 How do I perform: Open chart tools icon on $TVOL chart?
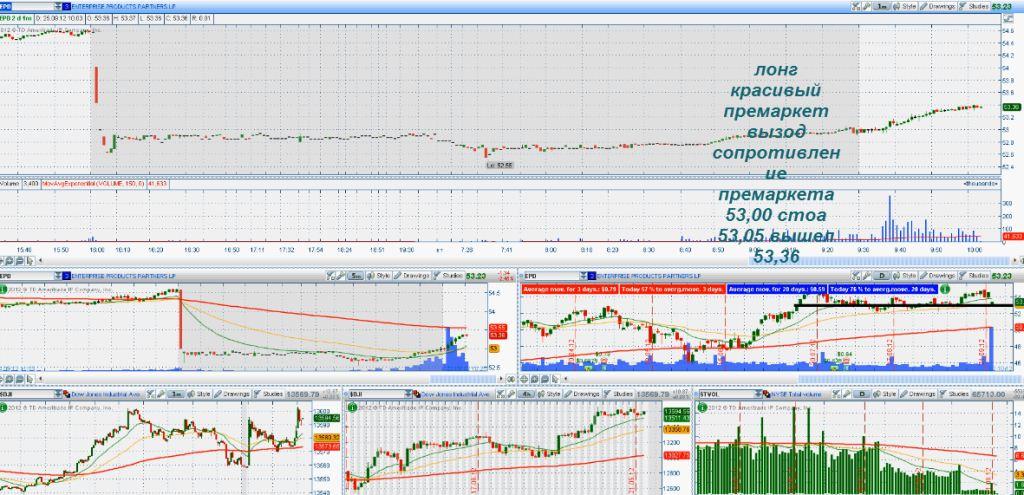coord(835,394)
